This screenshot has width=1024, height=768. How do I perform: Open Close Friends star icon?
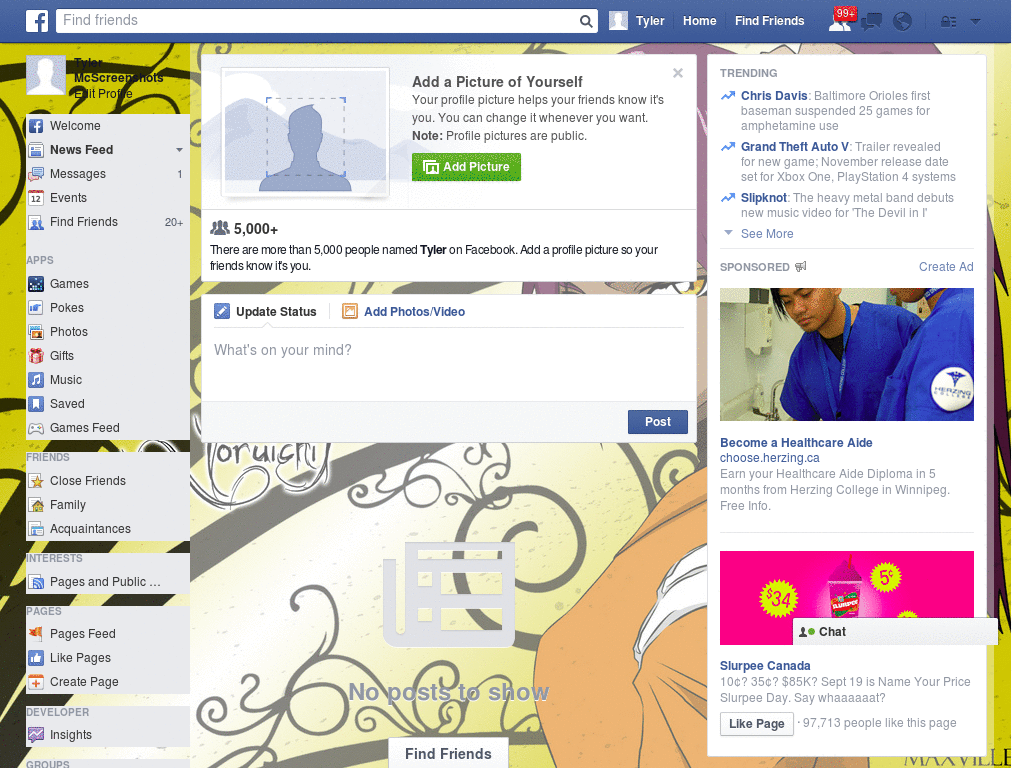coord(36,481)
